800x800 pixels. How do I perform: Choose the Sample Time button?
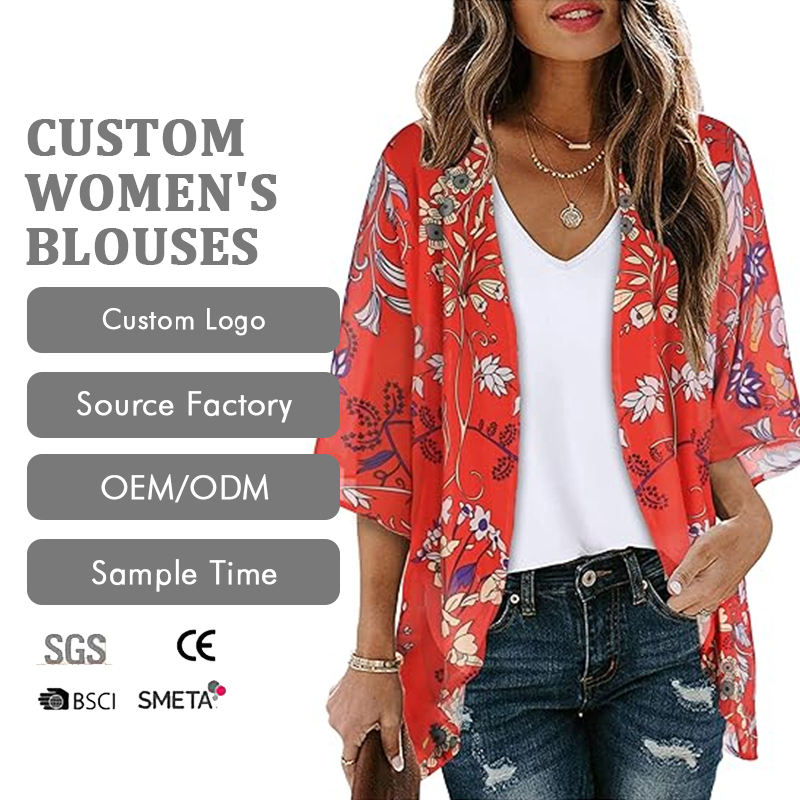pyautogui.click(x=184, y=572)
